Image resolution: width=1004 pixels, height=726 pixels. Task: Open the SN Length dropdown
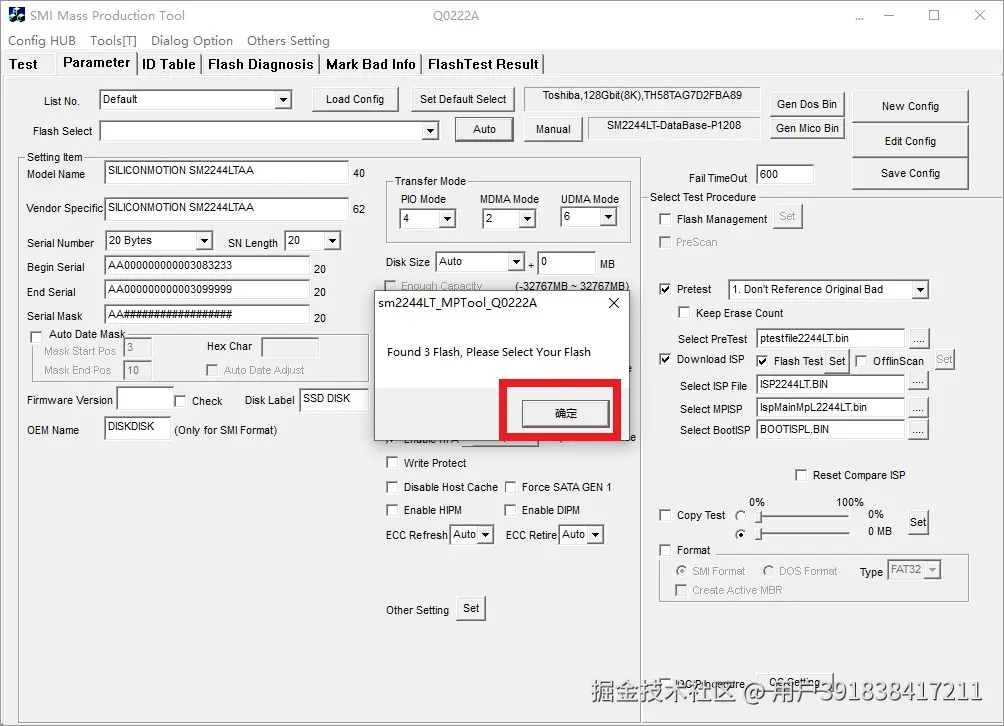tap(332, 241)
